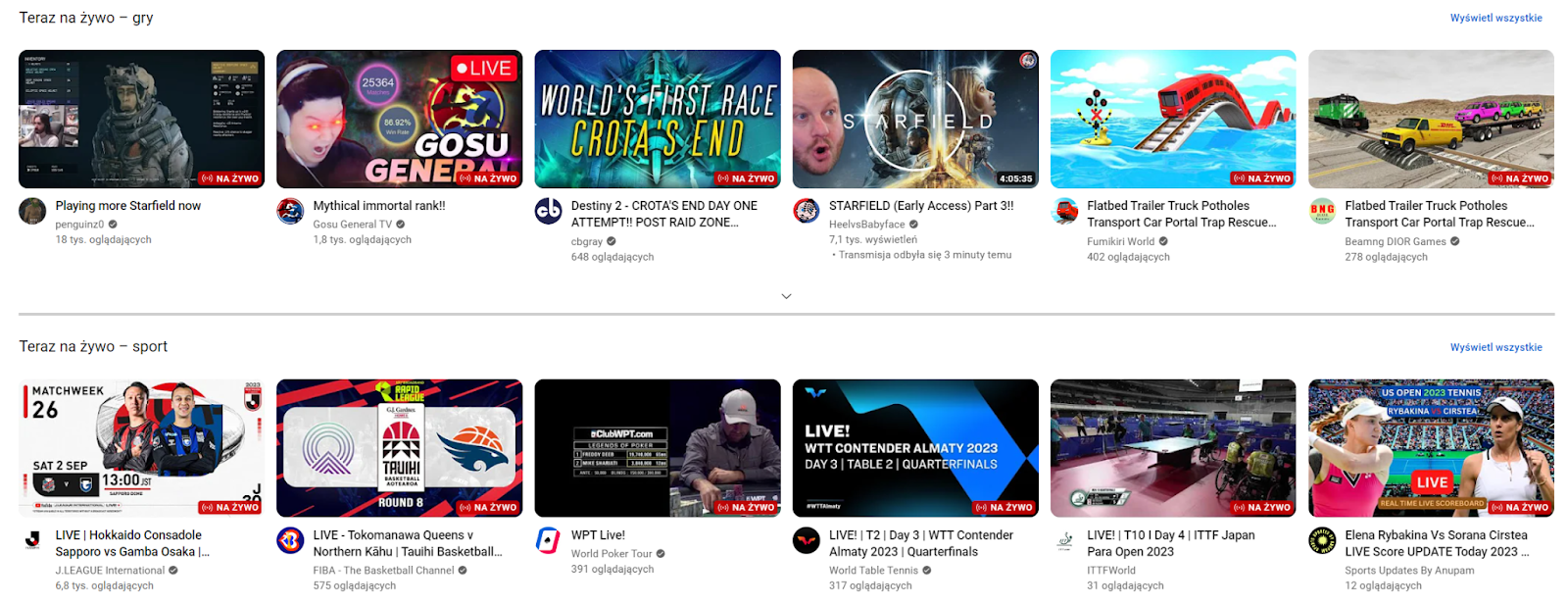
Task: Click ITTF Japan Para Open title
Action: click(1170, 543)
